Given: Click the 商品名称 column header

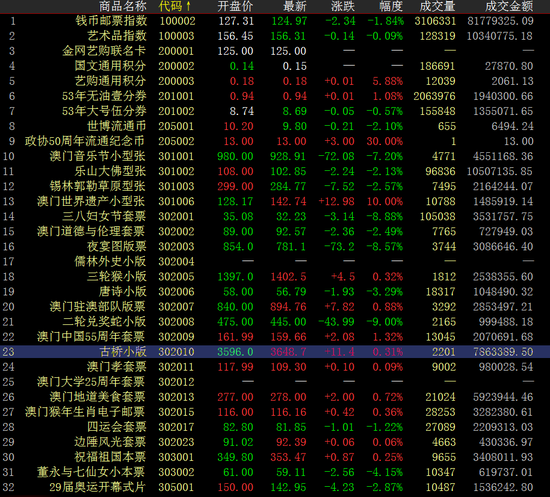Looking at the screenshot, I should [122, 6].
